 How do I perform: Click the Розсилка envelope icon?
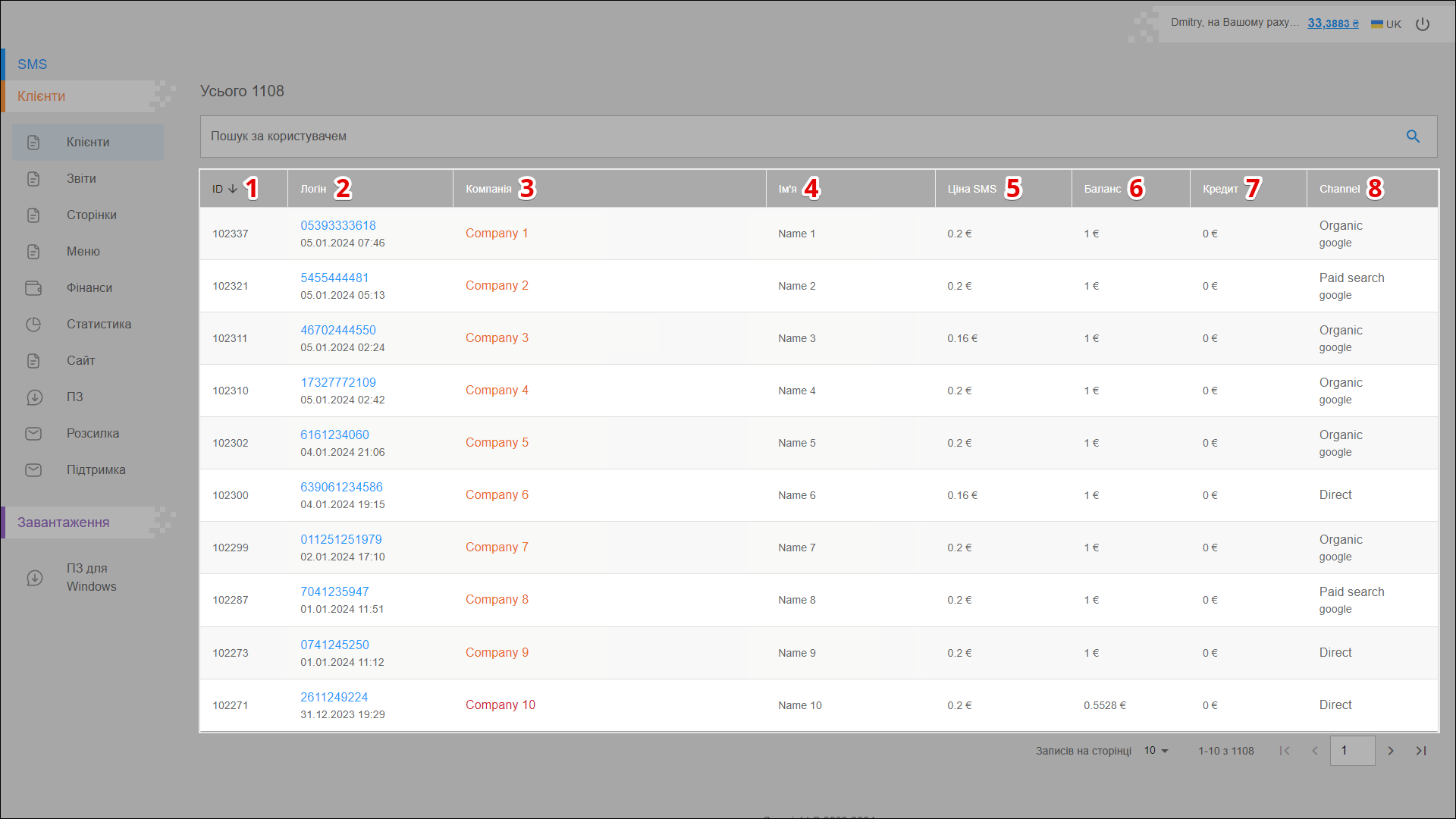tap(33, 434)
